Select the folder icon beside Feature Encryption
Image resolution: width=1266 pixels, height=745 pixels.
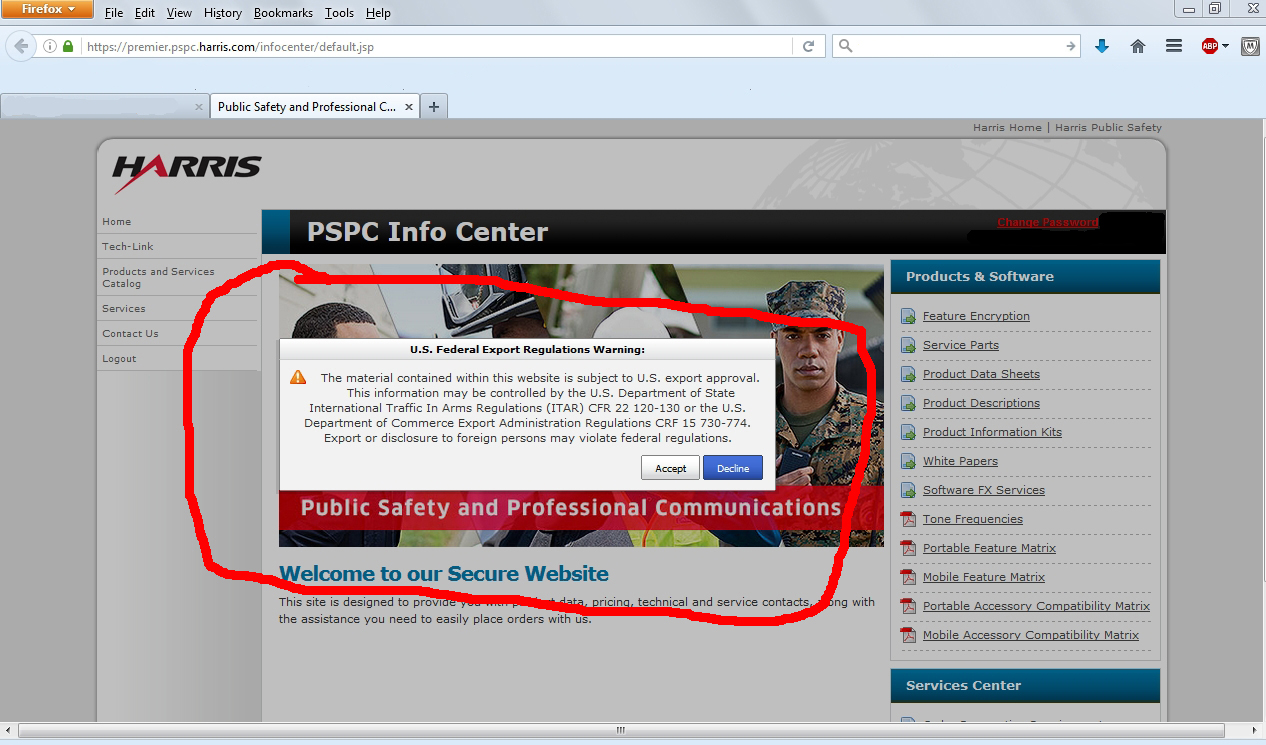coord(908,316)
